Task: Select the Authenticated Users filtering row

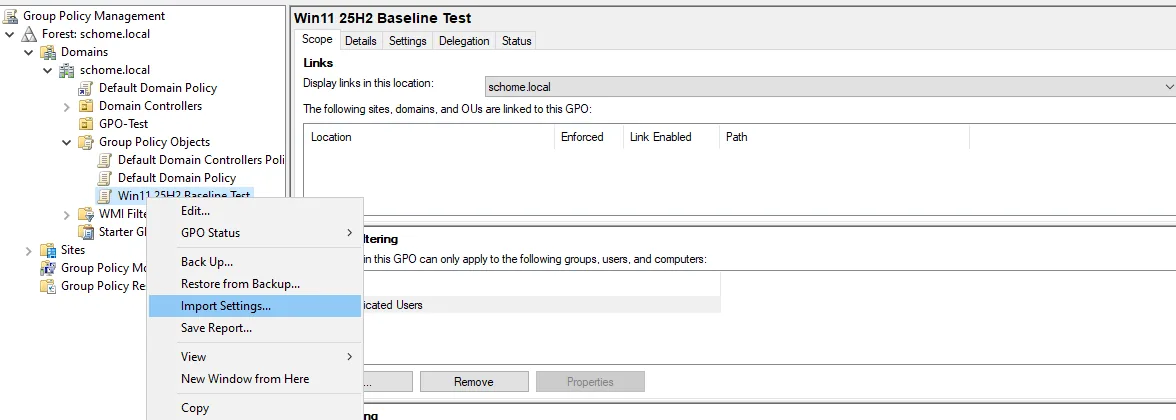Action: tap(540, 305)
